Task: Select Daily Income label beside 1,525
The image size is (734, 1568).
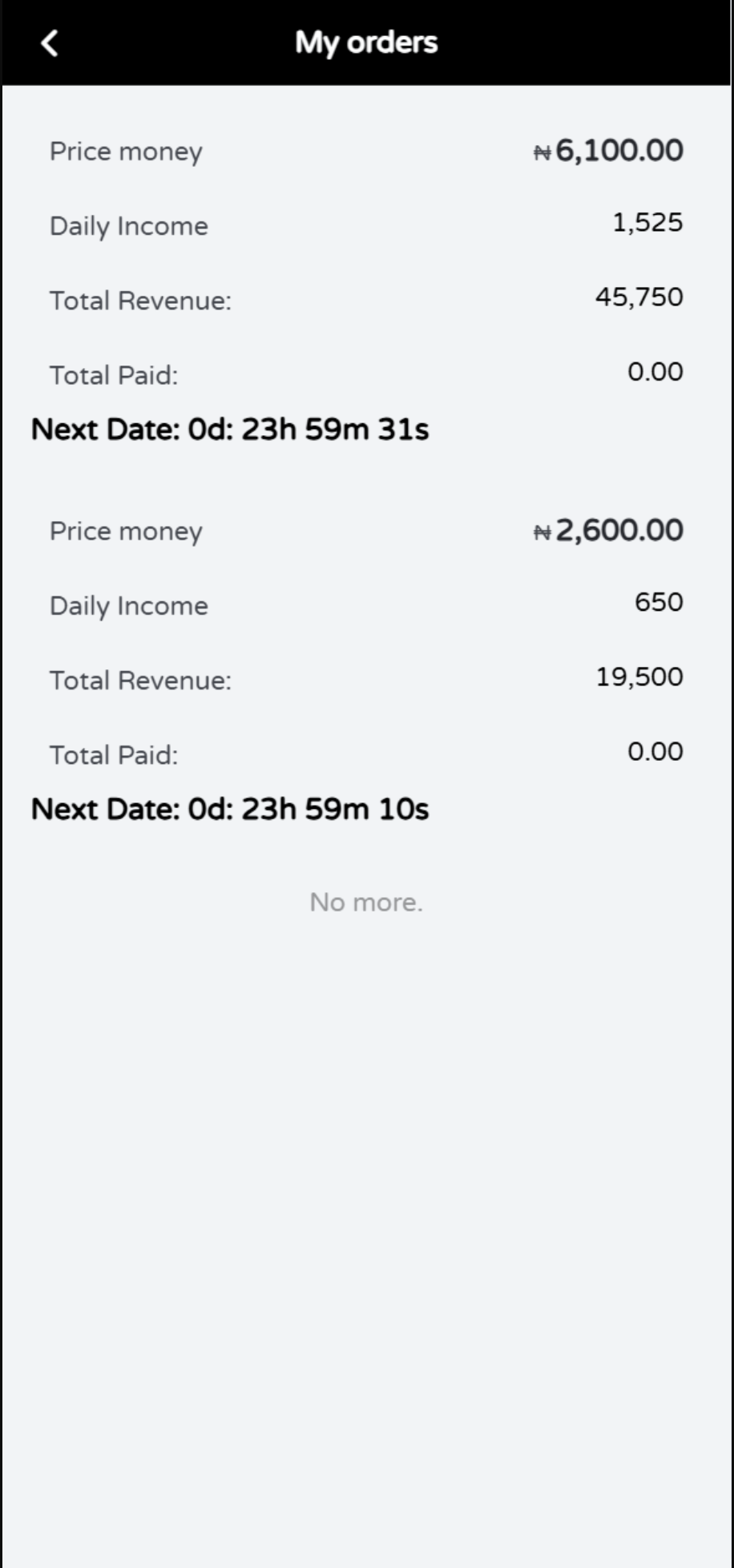Action: (129, 226)
